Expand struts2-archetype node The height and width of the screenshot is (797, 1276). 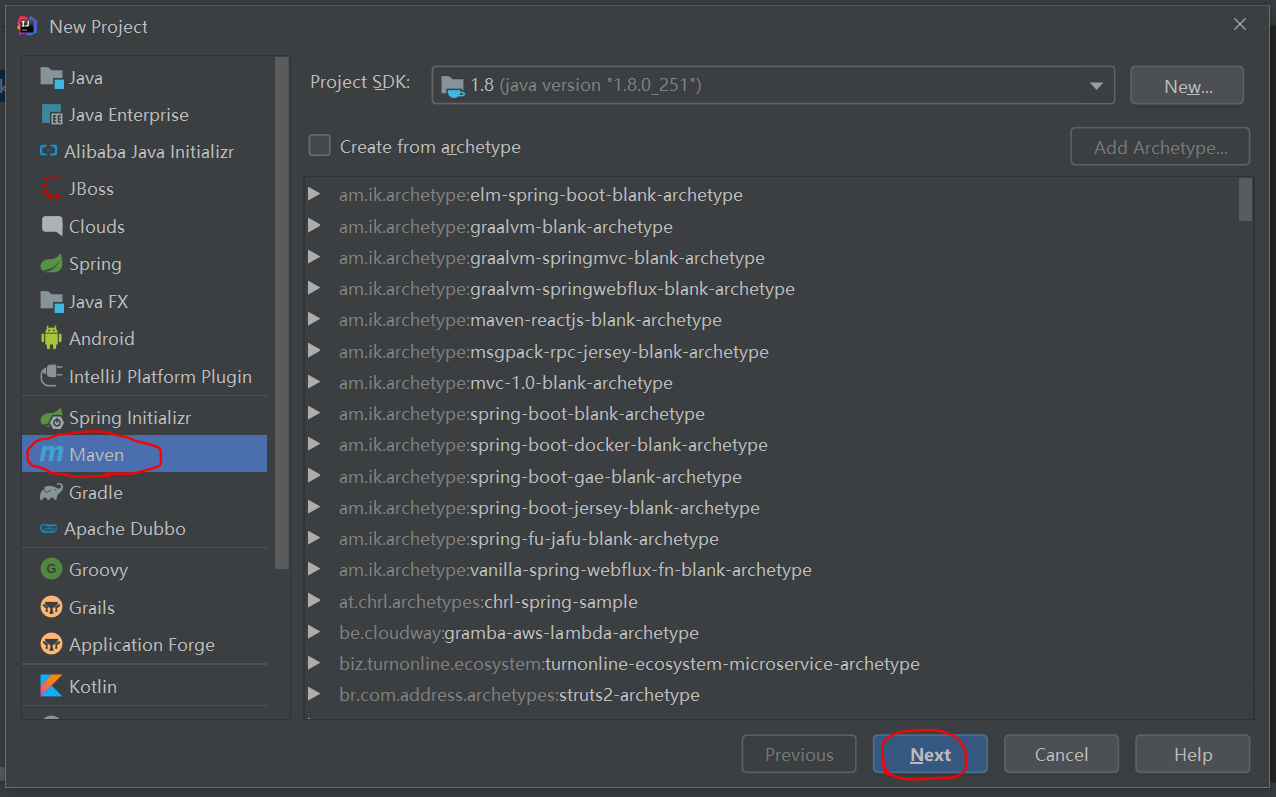click(314, 694)
